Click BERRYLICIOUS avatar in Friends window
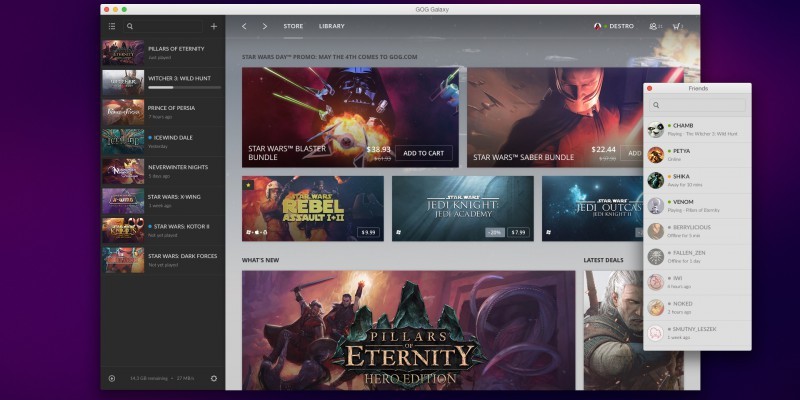The image size is (800, 400). (656, 231)
